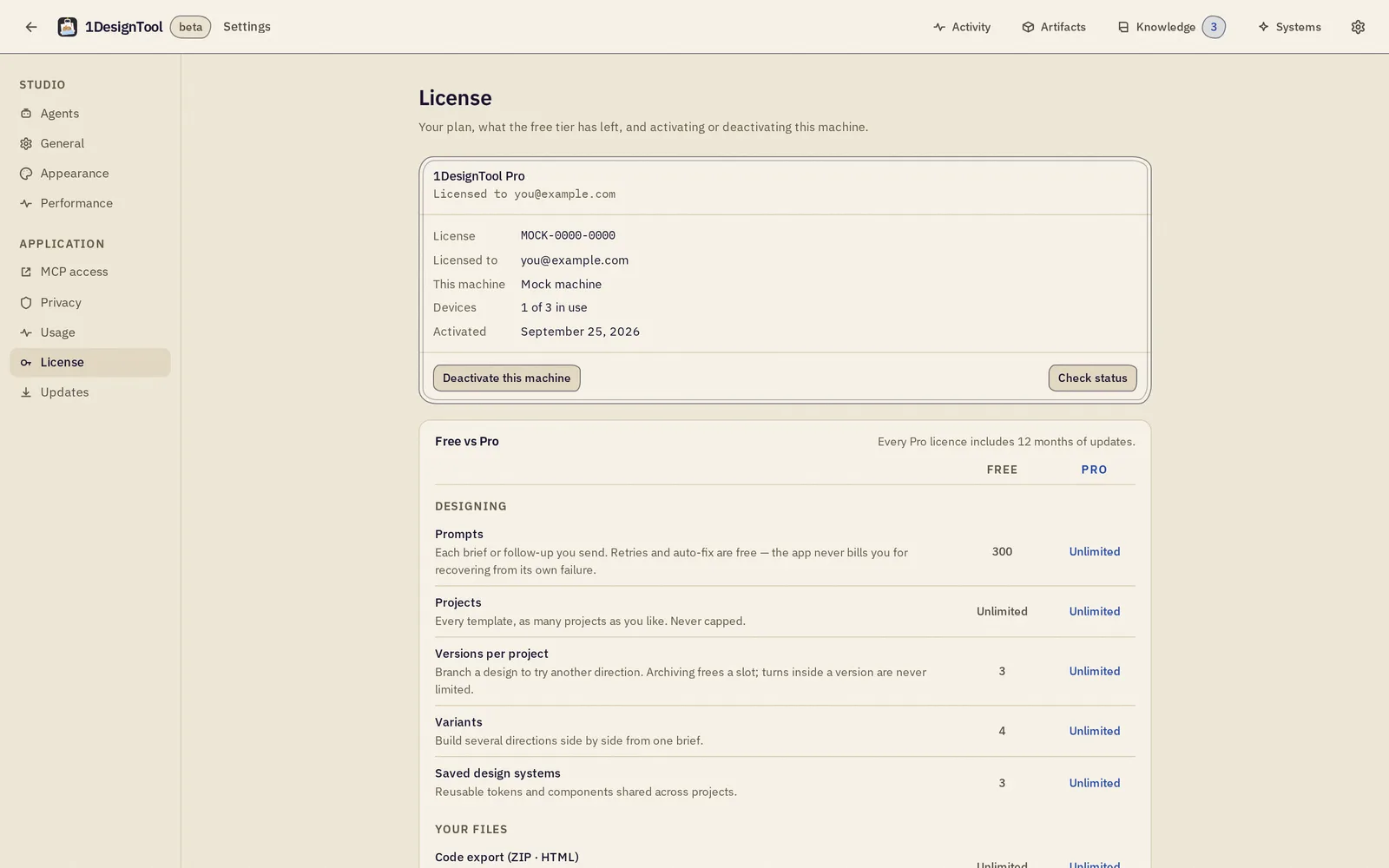Click Deactivate this machine button
Screen dimensions: 1389x868
point(507,378)
